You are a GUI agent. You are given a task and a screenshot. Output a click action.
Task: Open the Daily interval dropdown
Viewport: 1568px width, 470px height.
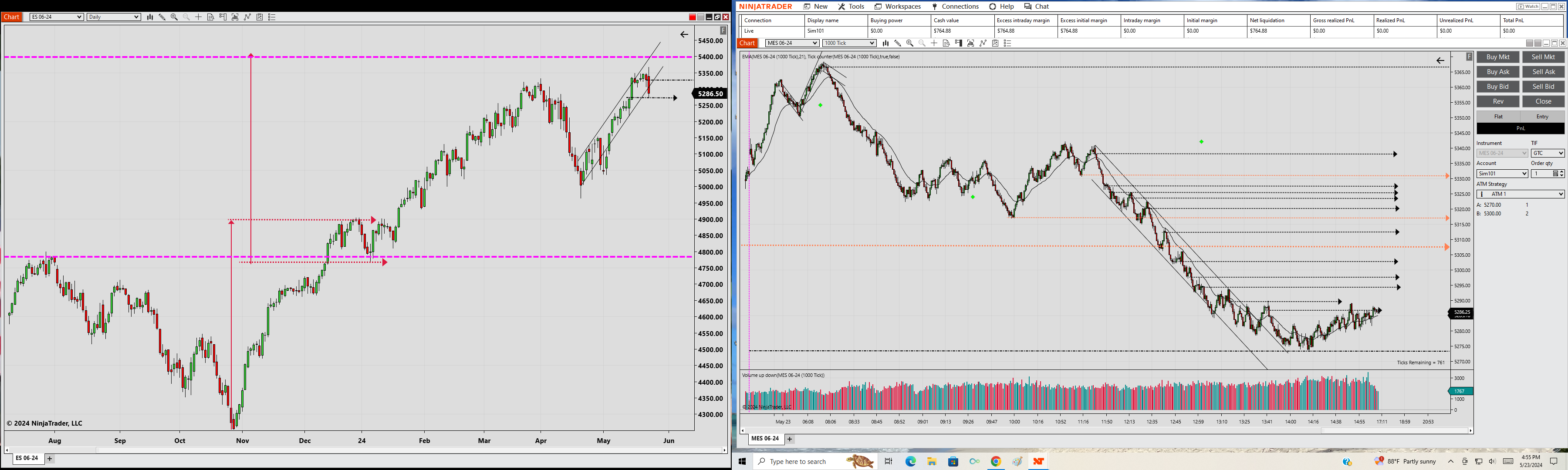coord(114,17)
